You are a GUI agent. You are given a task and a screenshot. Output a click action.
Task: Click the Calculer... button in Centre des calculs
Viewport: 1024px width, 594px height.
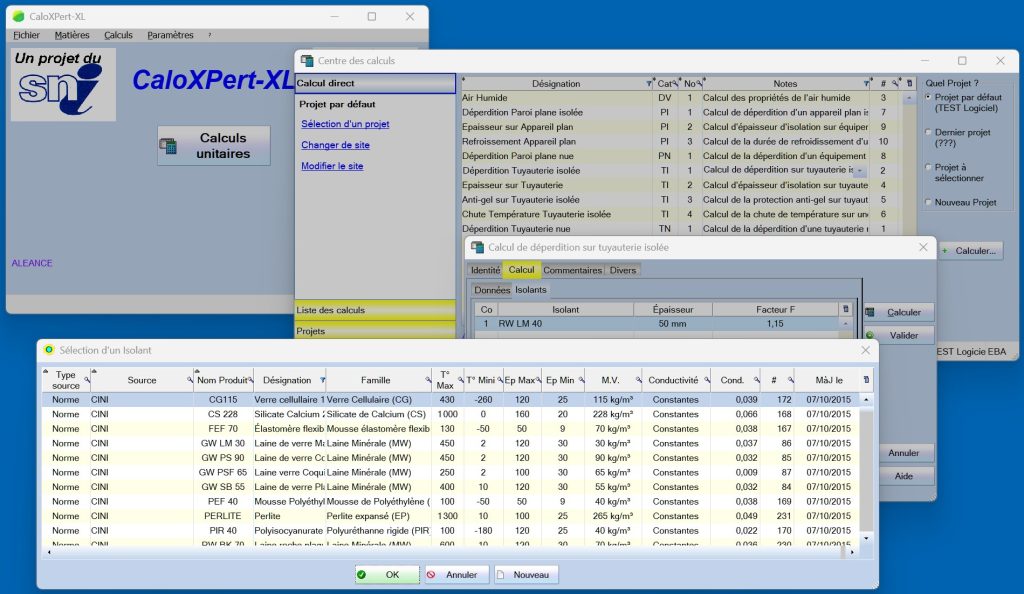[970, 251]
